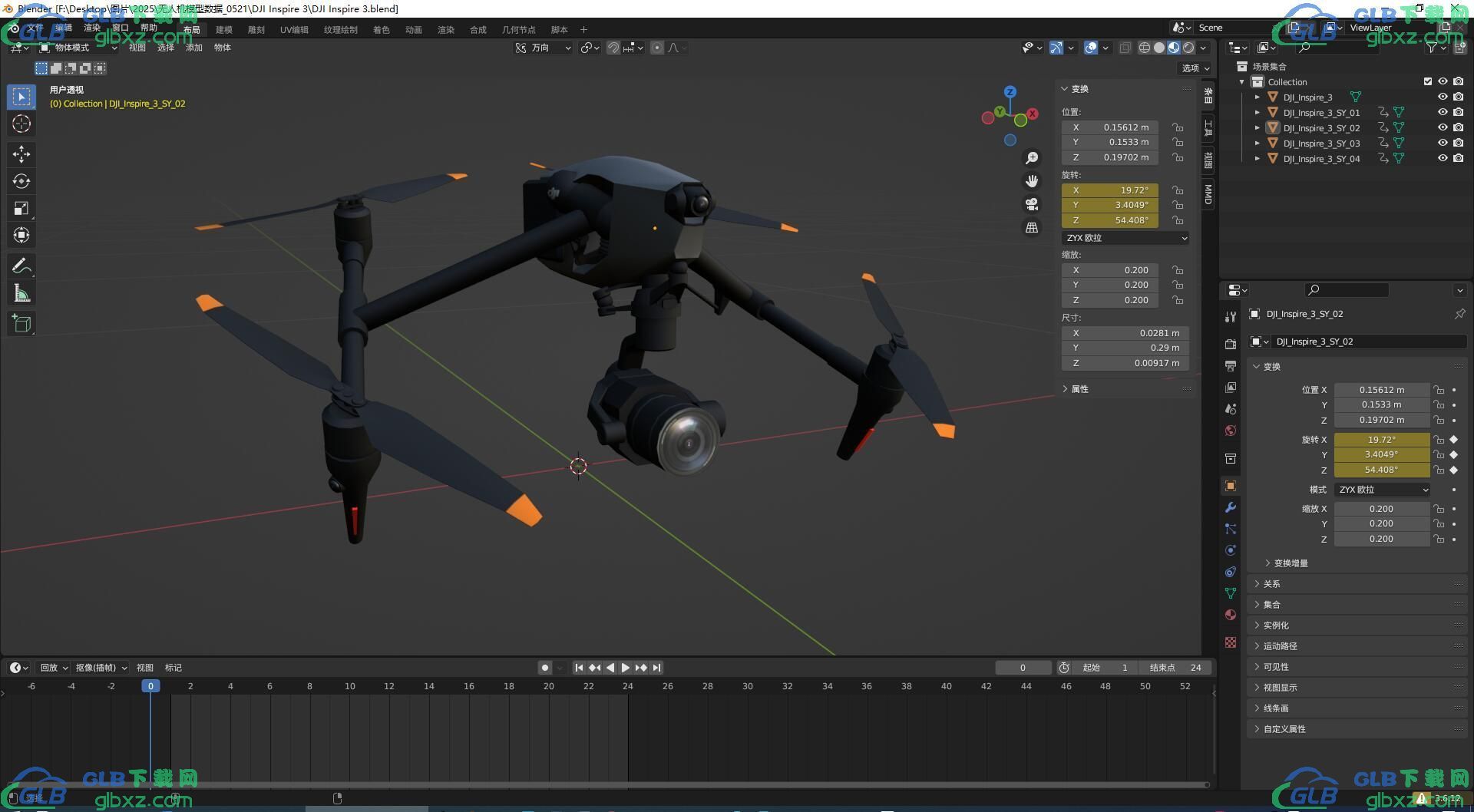Screen dimensions: 1474x812
Task: Open the Modifiers wrench properties tab
Action: tap(1231, 507)
